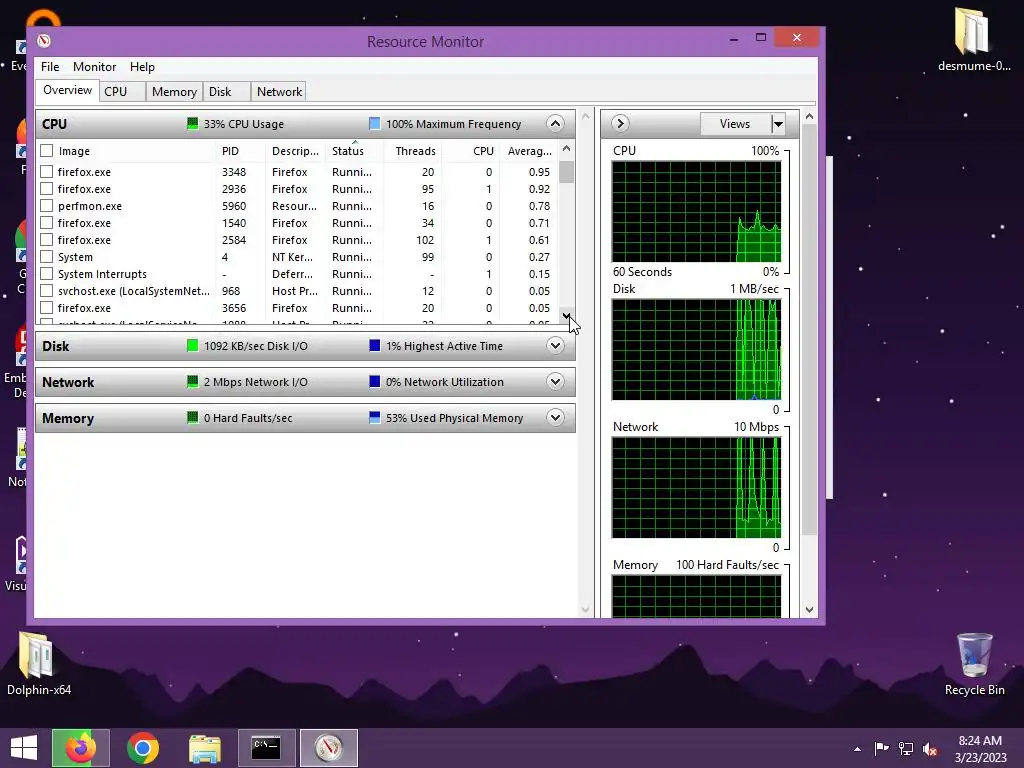Check firefox.exe with PID 2936
This screenshot has height=768, width=1024.
point(46,189)
